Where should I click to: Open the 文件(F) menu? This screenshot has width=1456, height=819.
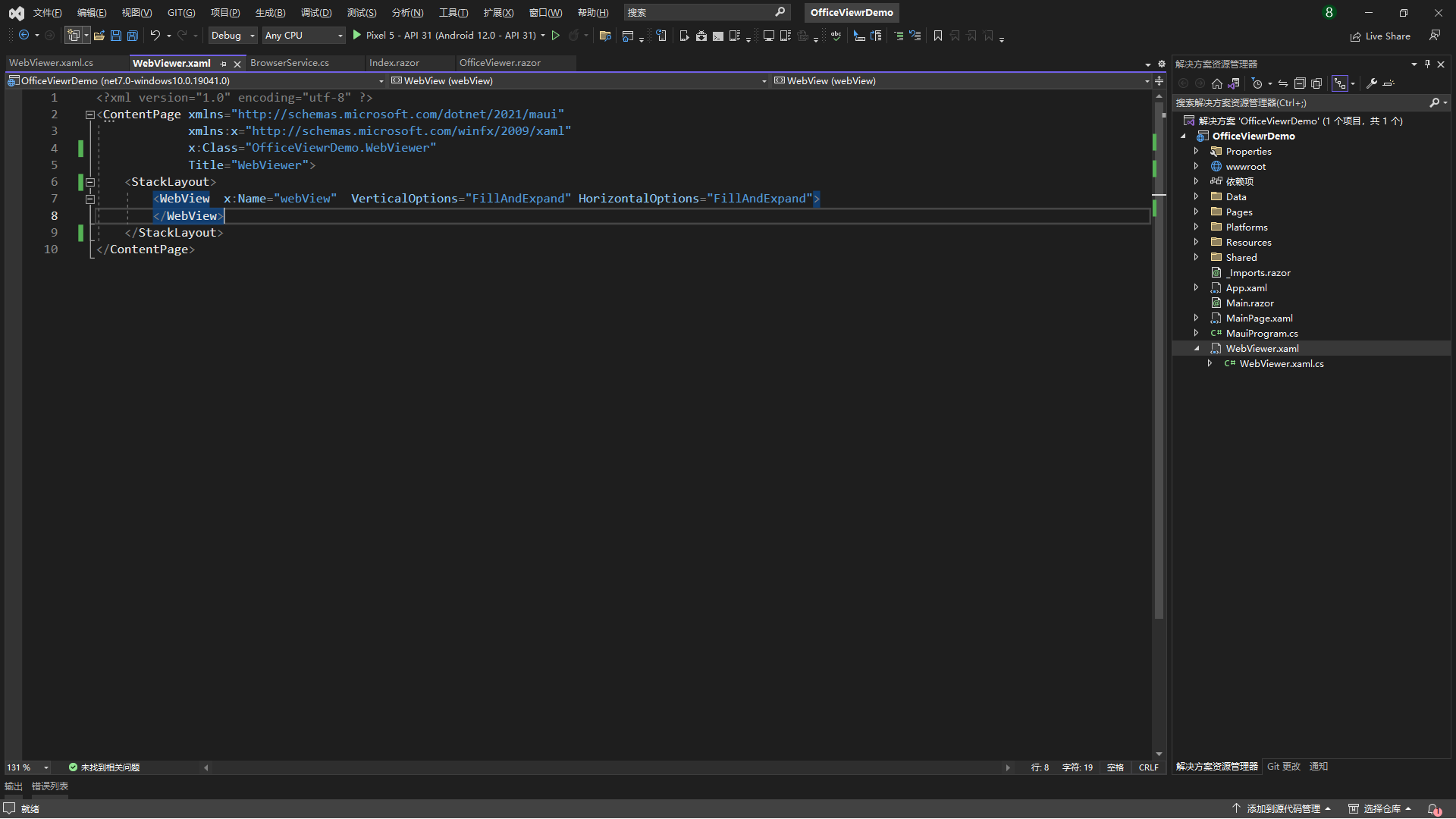click(47, 12)
